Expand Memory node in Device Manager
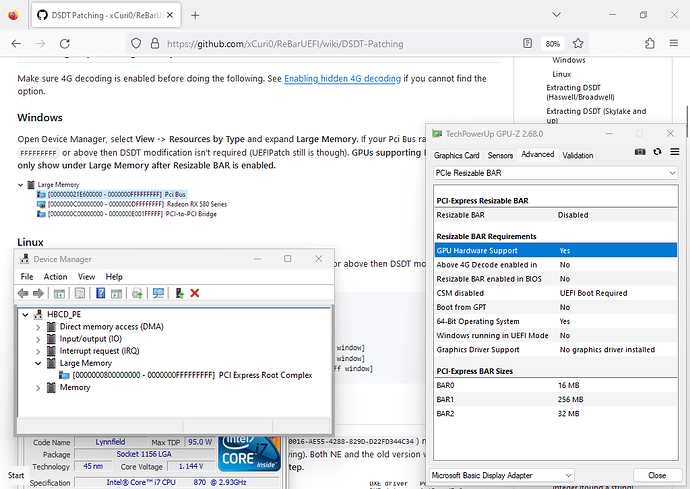This screenshot has height=489, width=690. 38,388
